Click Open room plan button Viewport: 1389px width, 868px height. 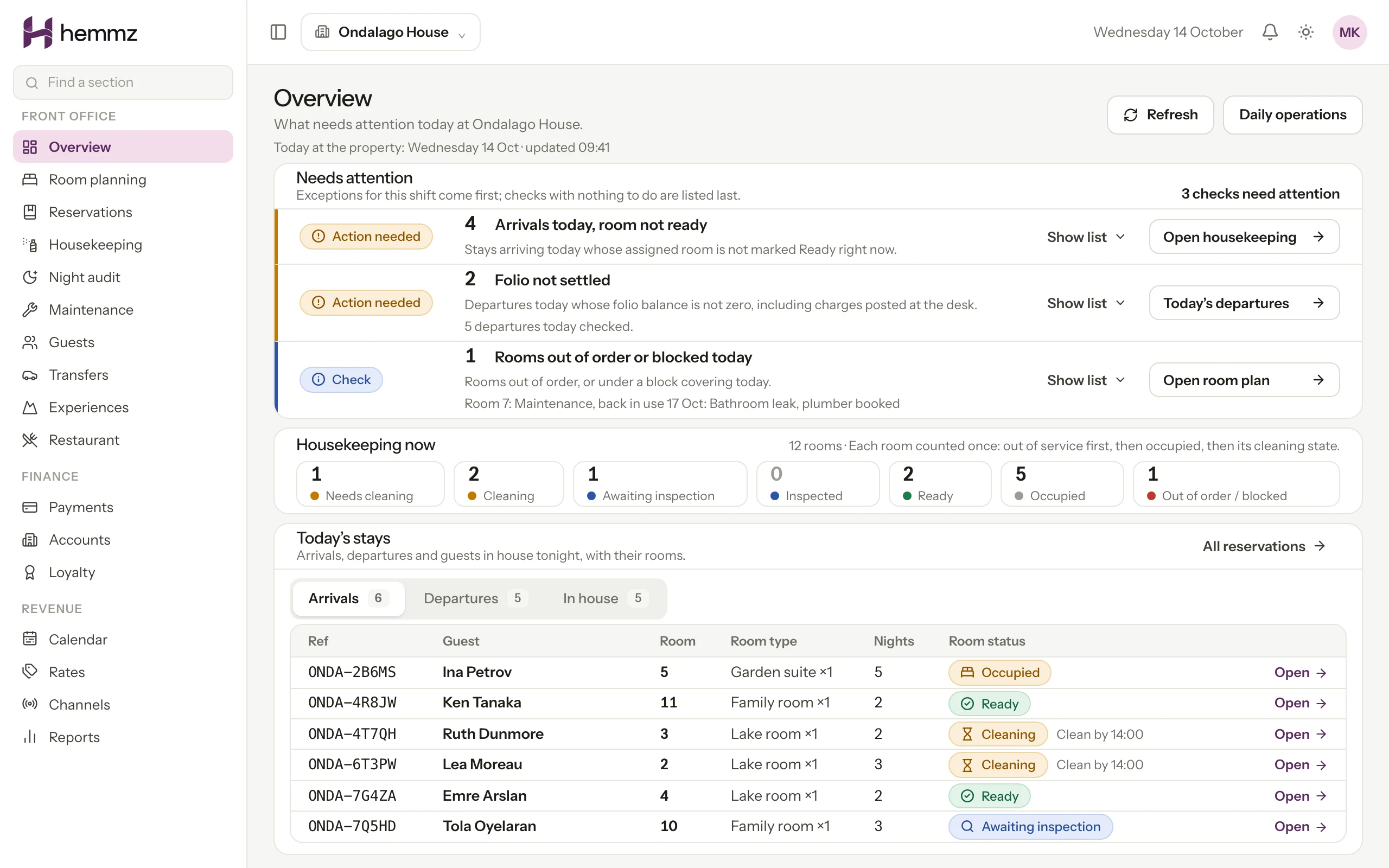pos(1244,380)
